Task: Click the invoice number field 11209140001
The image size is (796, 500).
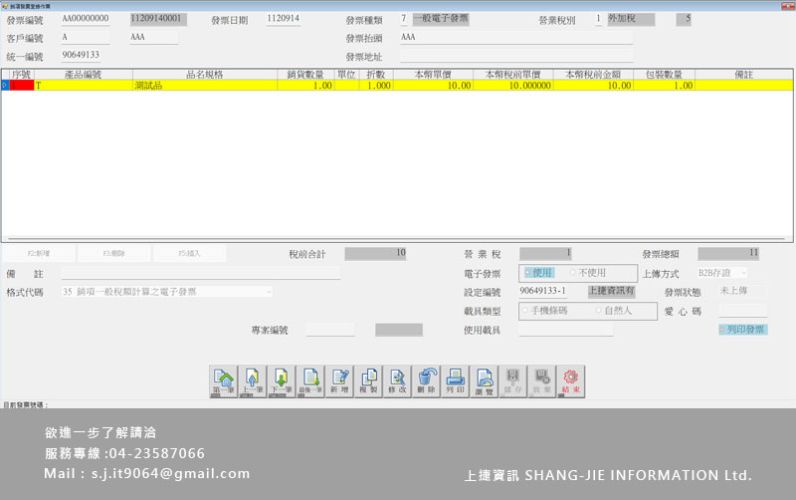Action: coord(158,19)
